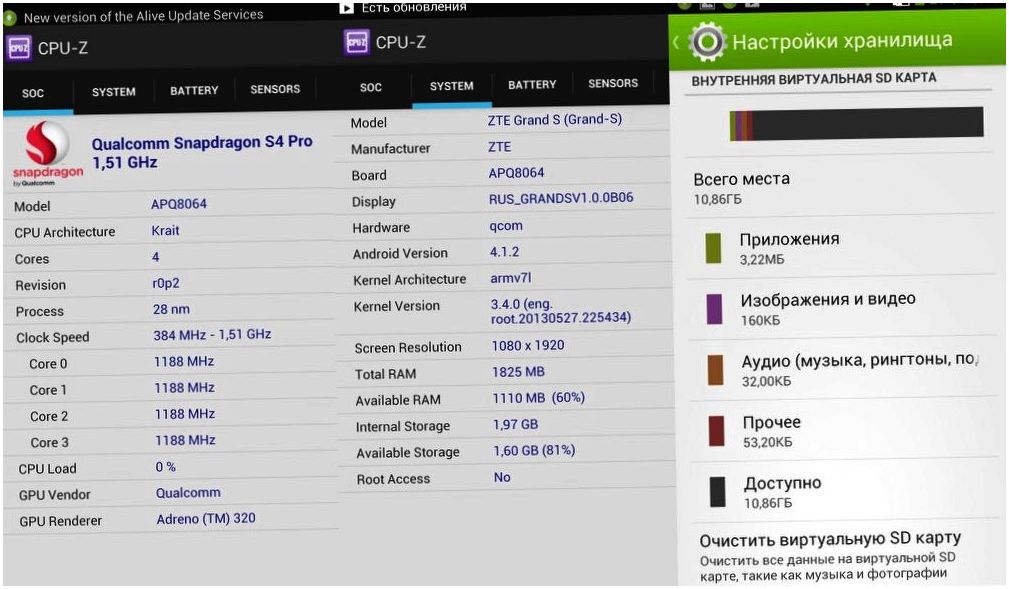The image size is (1009, 589).
Task: Tap the CPU-Z app icon in left screen
Action: (18, 48)
